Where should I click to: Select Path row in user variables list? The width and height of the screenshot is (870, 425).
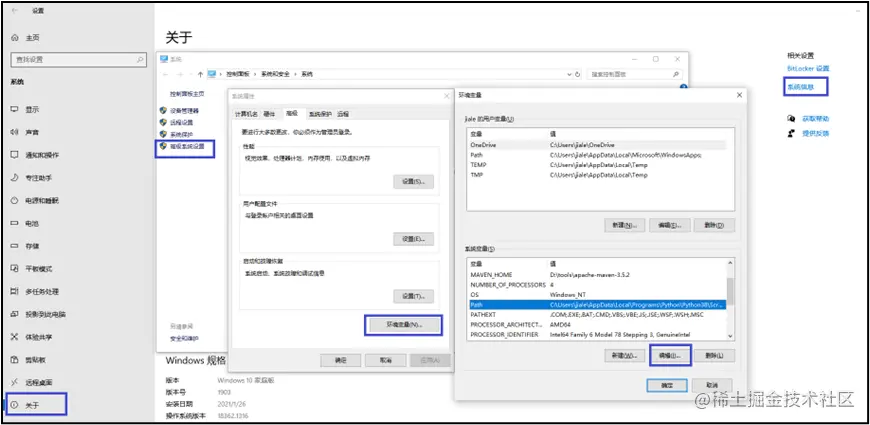point(597,155)
